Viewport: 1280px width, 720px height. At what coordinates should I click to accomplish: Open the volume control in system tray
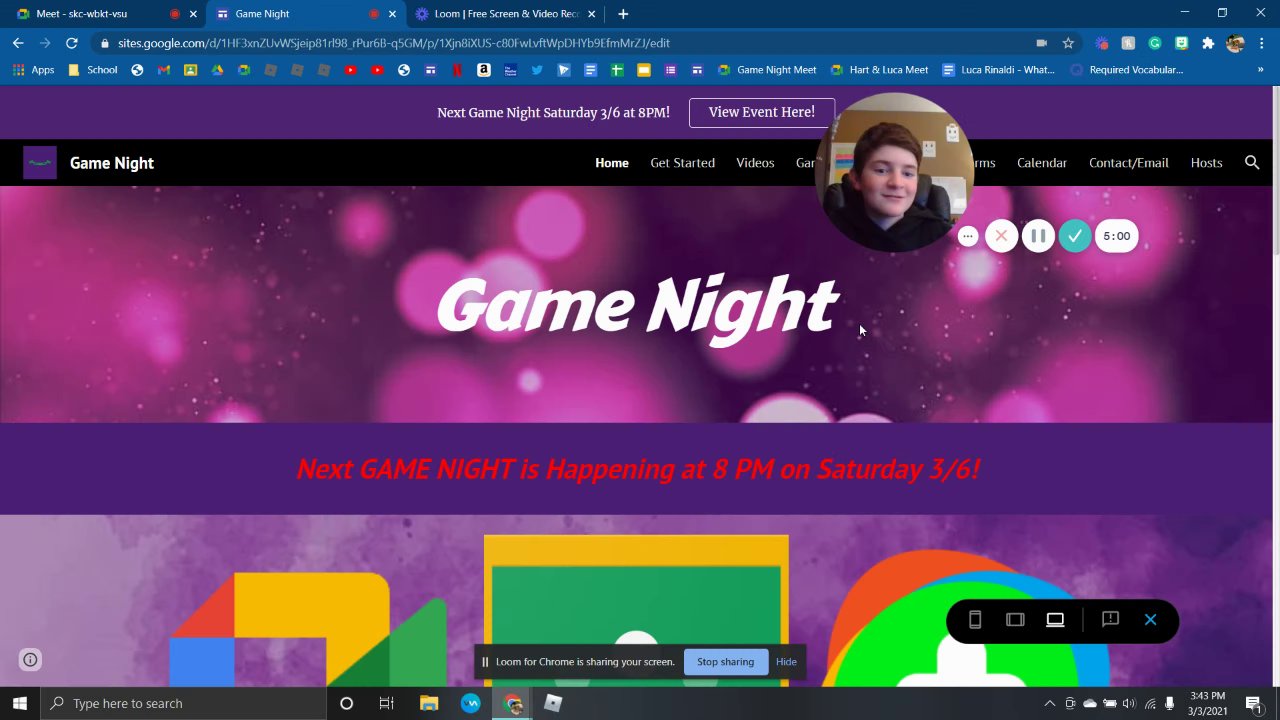1129,703
